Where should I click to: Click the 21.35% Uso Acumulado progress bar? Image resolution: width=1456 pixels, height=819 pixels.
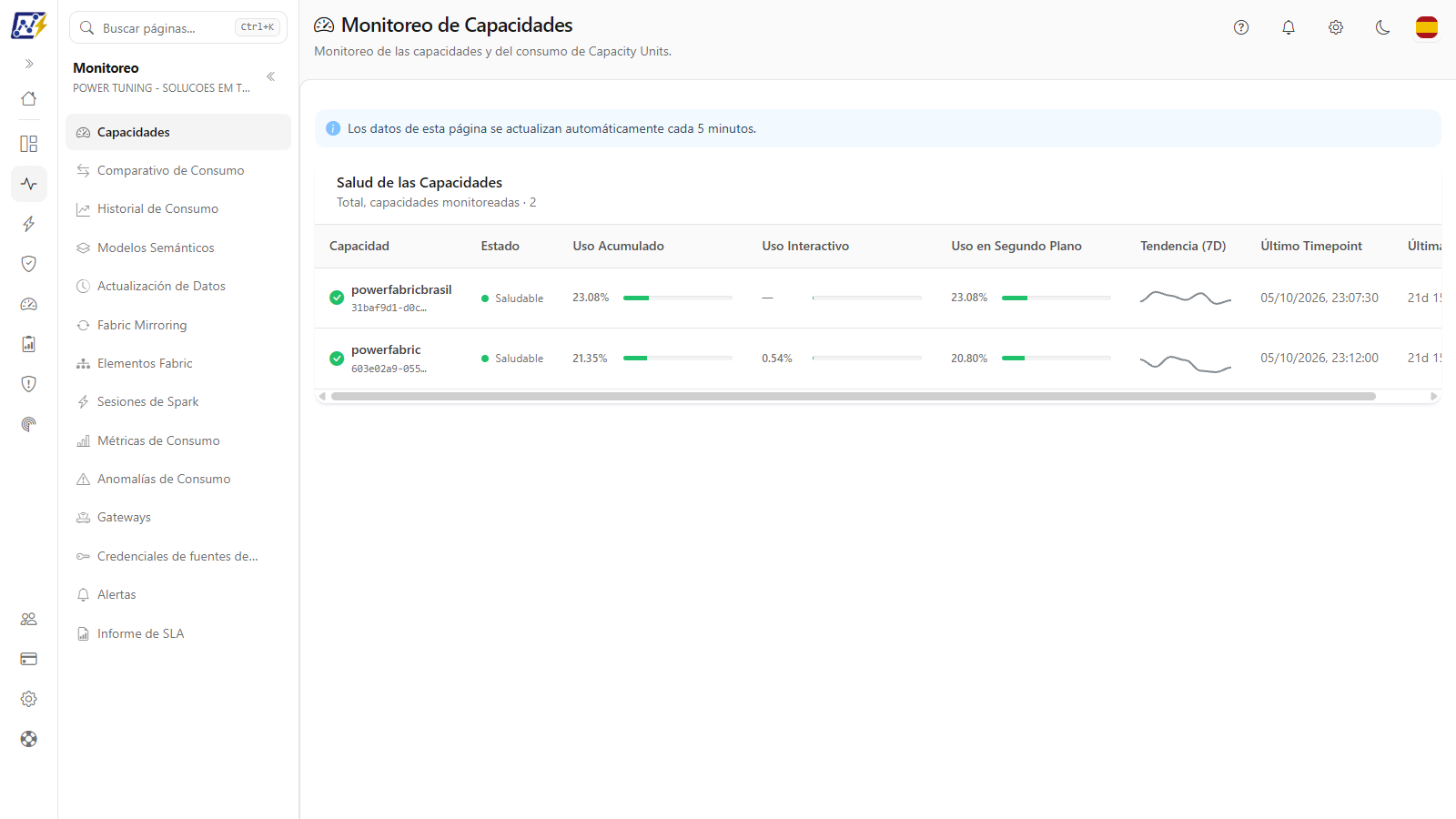tap(678, 359)
